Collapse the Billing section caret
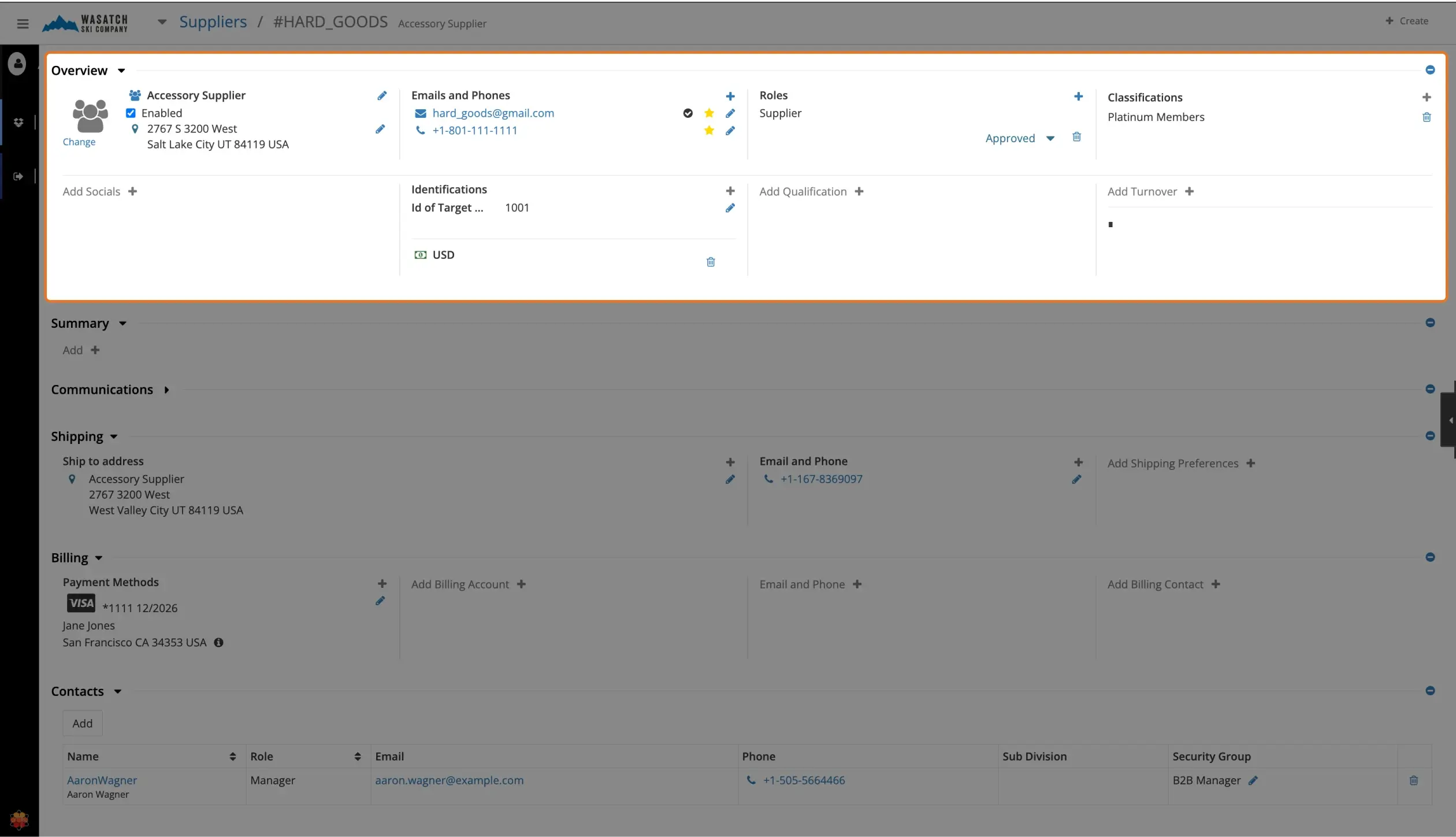Image resolution: width=1456 pixels, height=837 pixels. coord(99,558)
